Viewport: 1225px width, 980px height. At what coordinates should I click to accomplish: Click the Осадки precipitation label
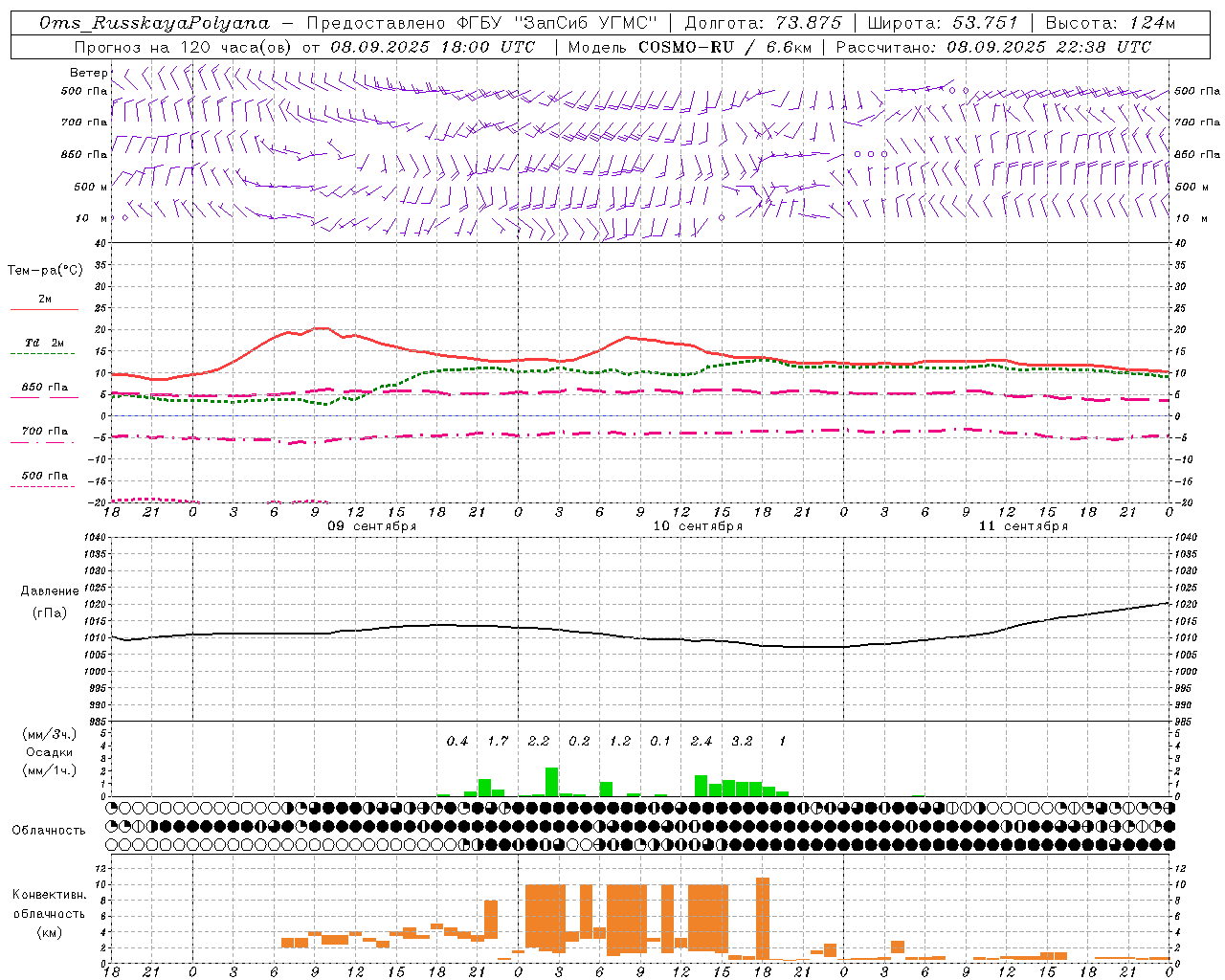[49, 752]
